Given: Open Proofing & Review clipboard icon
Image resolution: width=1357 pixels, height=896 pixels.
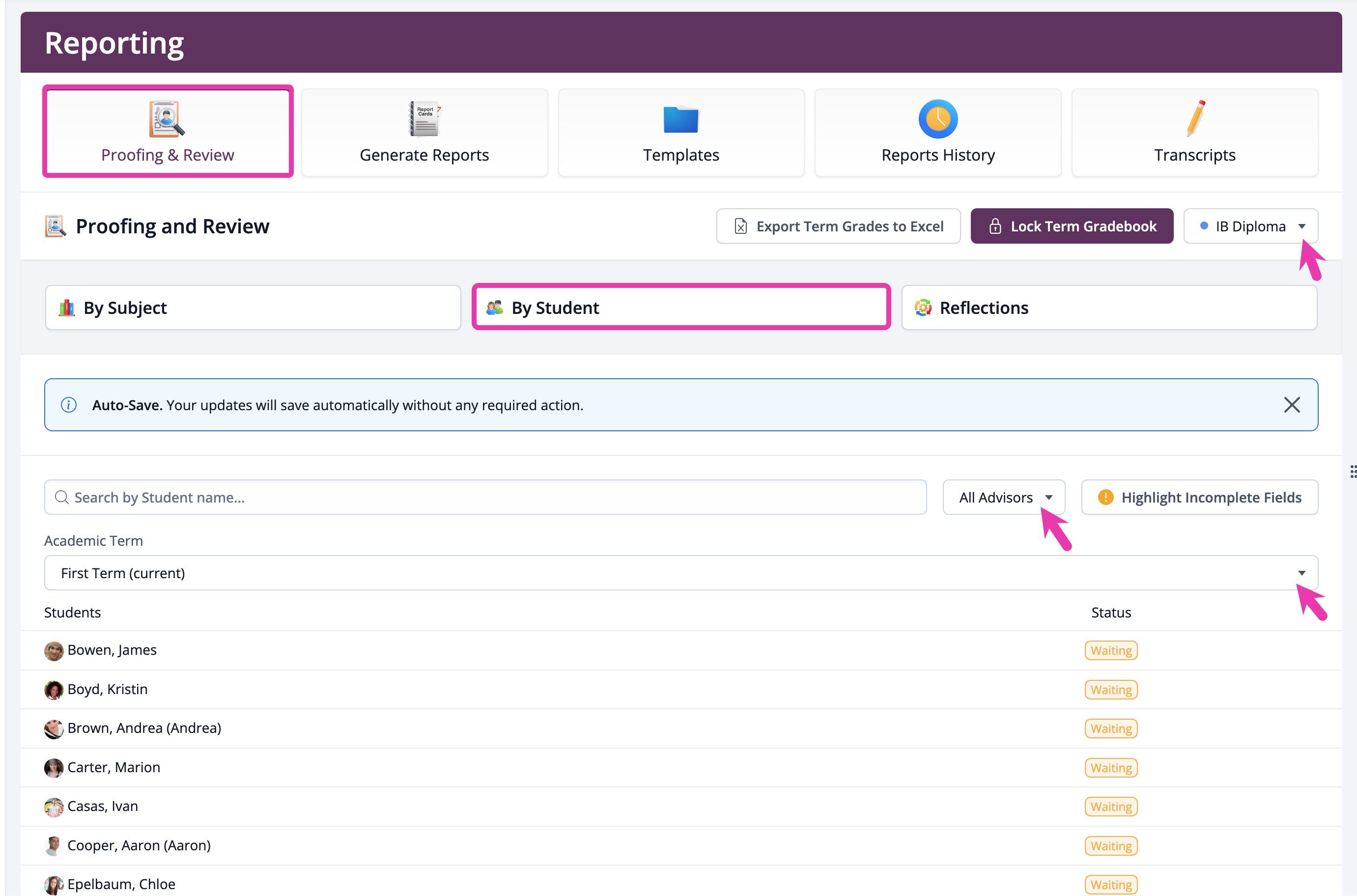Looking at the screenshot, I should (x=166, y=119).
